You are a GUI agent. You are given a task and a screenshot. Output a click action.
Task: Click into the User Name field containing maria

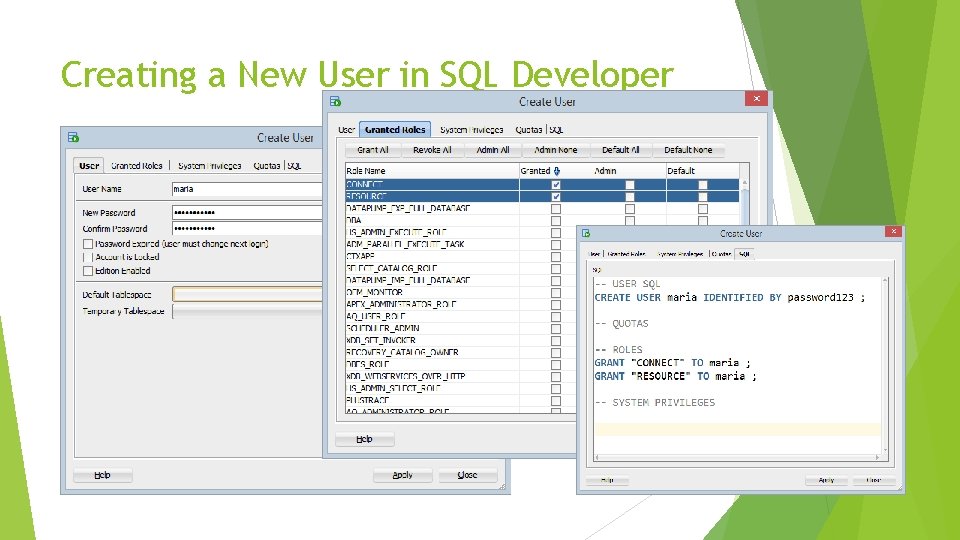247,189
